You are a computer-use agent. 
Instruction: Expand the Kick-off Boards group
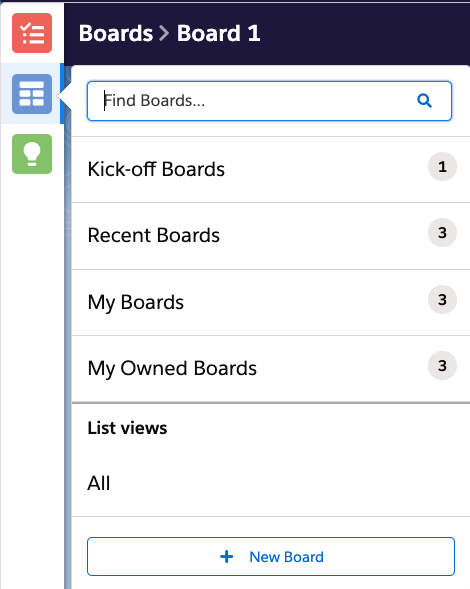(x=271, y=169)
